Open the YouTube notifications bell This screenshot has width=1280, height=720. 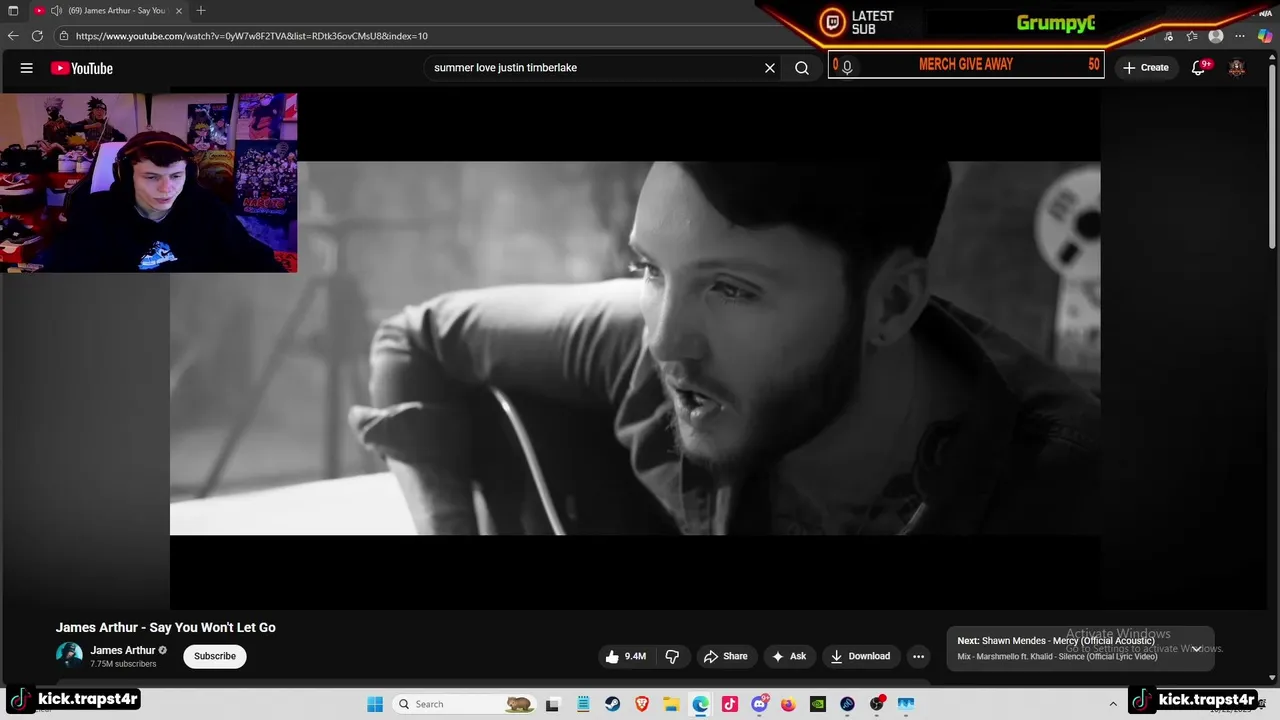point(1198,68)
